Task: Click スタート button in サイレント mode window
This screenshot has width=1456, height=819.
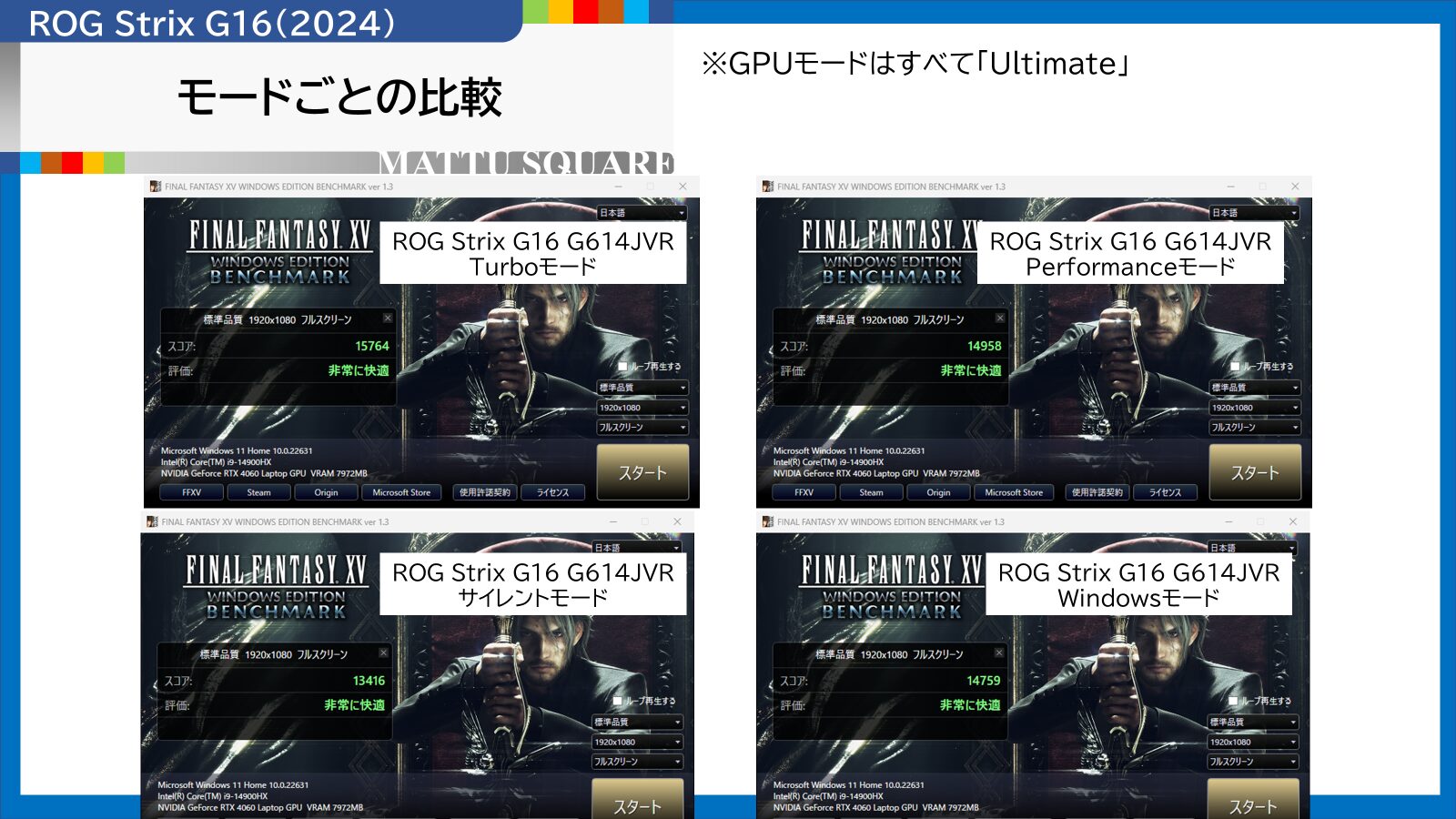Action: tap(637, 799)
